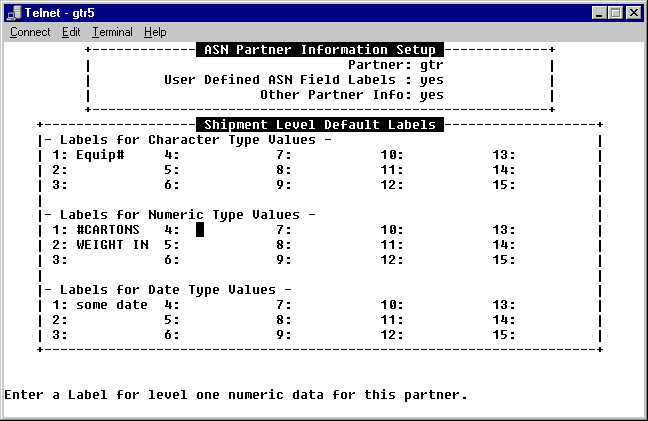Select date label 1 some date field
This screenshot has height=421, width=648.
click(x=112, y=305)
